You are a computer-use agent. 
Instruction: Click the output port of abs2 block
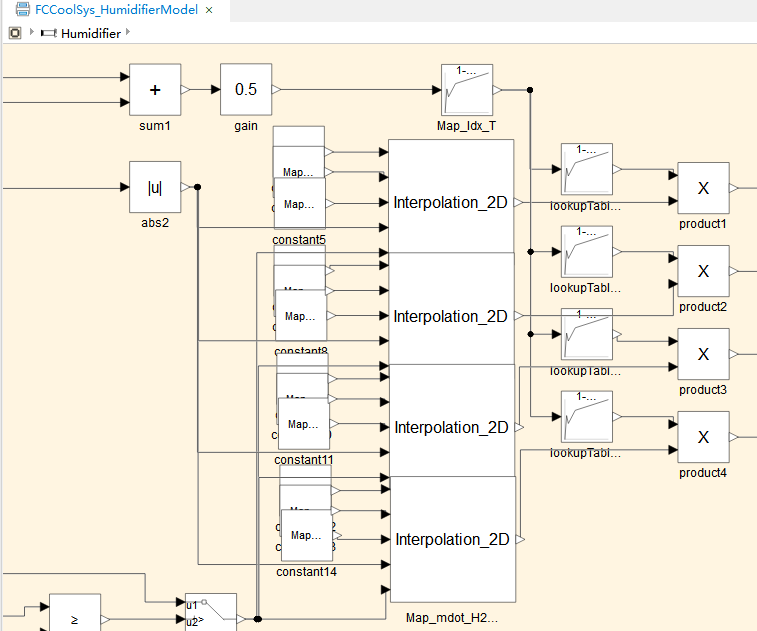185,187
